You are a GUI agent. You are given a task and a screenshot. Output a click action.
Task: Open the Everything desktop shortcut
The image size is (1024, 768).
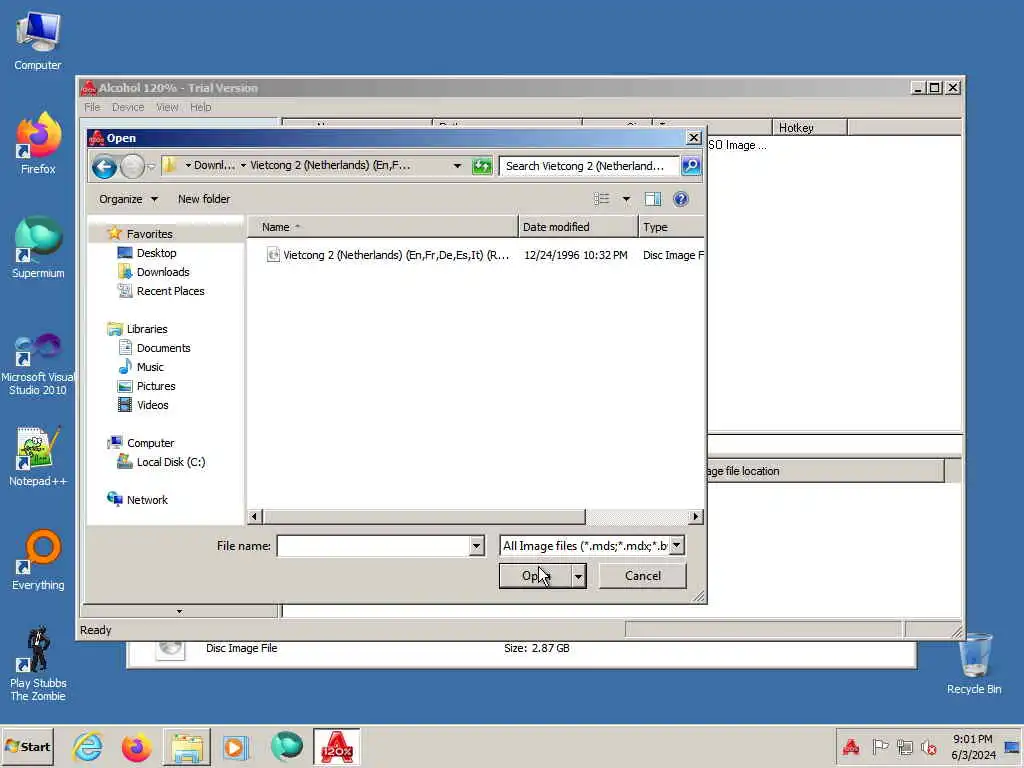pyautogui.click(x=38, y=560)
